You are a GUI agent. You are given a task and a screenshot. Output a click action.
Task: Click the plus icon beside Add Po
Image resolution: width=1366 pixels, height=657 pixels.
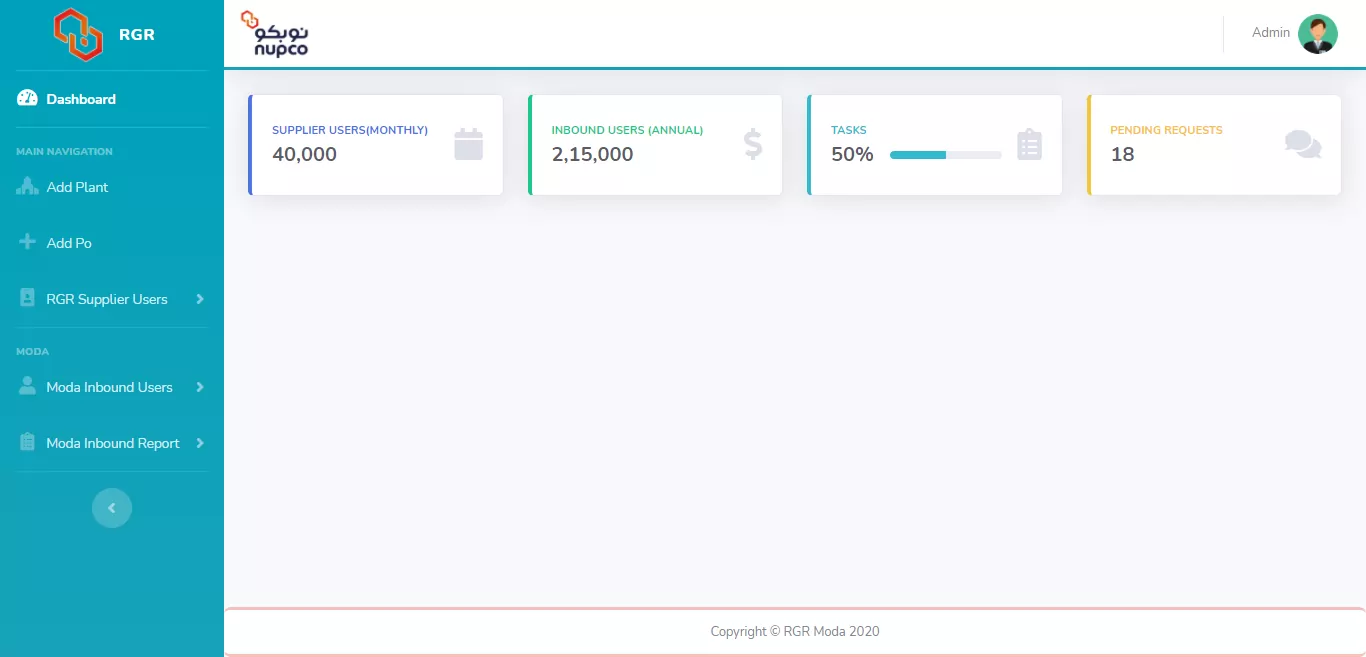tap(28, 243)
